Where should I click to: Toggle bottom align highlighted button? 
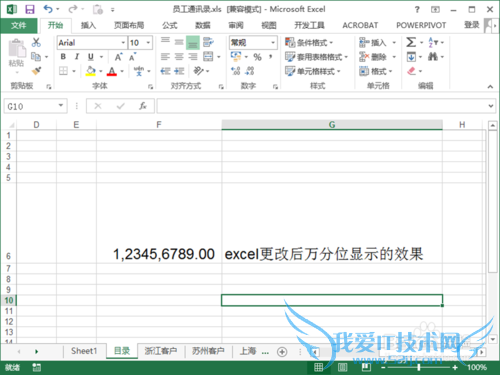click(193, 43)
